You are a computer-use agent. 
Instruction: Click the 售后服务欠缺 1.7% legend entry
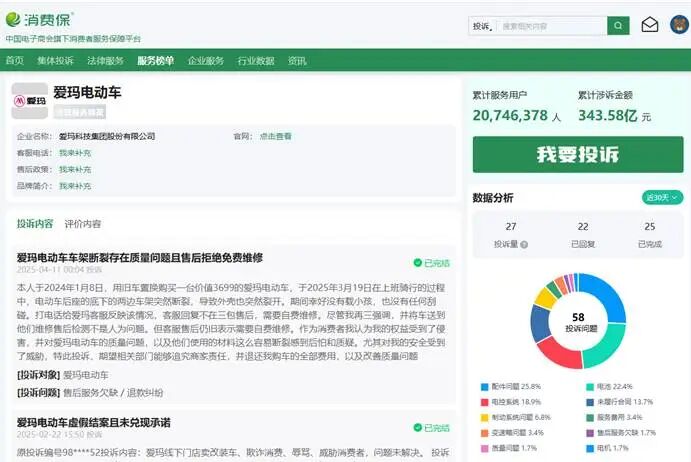tap(621, 433)
